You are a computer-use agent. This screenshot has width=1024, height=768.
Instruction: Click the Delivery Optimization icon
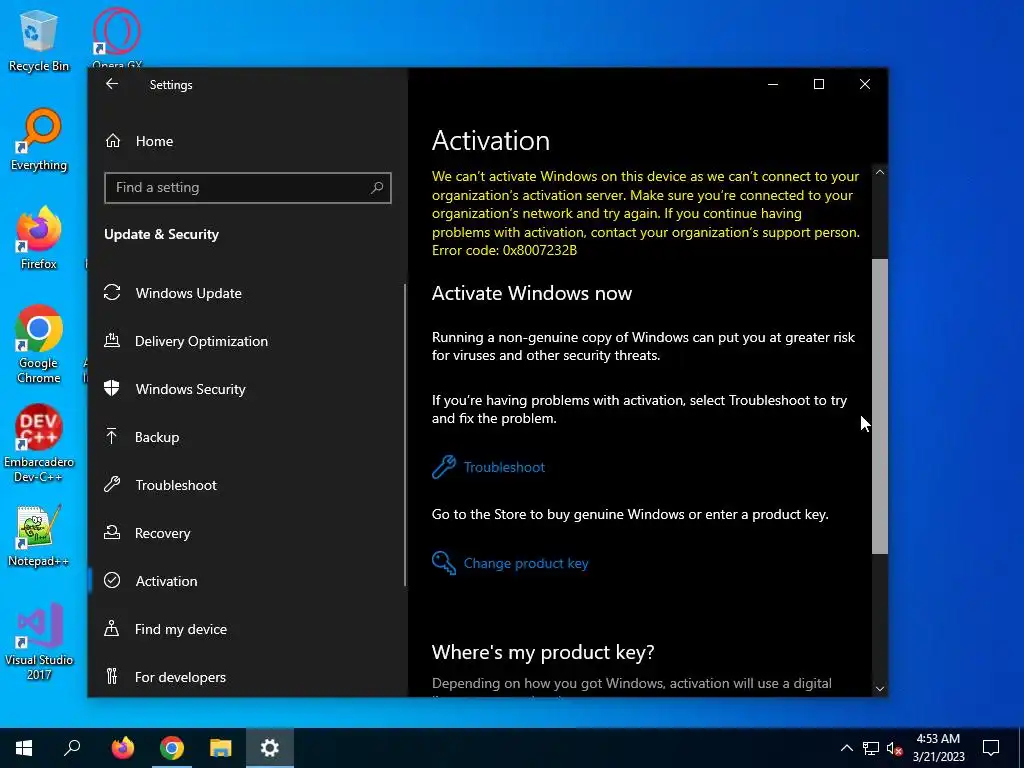click(x=112, y=340)
